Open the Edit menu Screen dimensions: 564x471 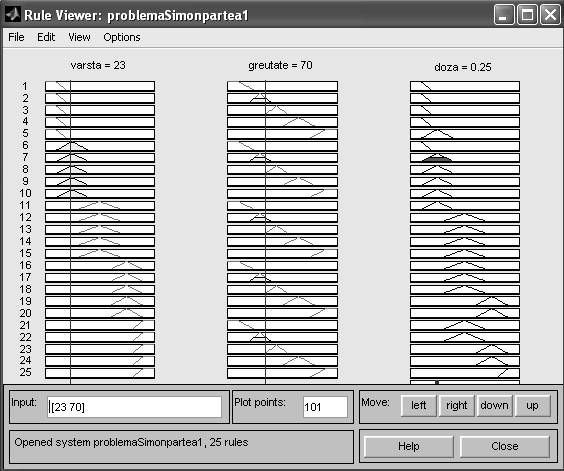click(x=46, y=37)
